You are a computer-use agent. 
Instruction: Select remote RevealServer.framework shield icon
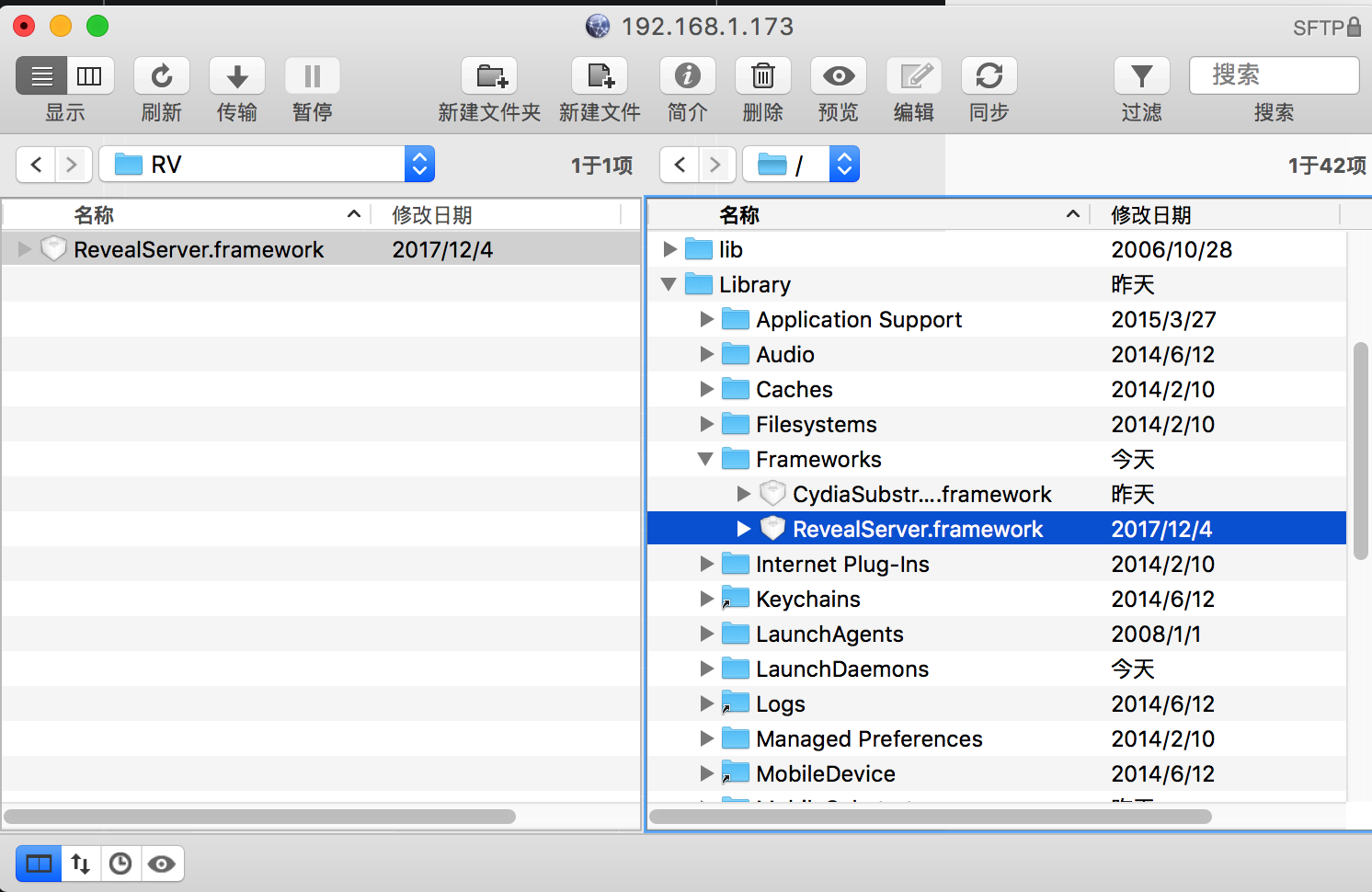coord(772,529)
